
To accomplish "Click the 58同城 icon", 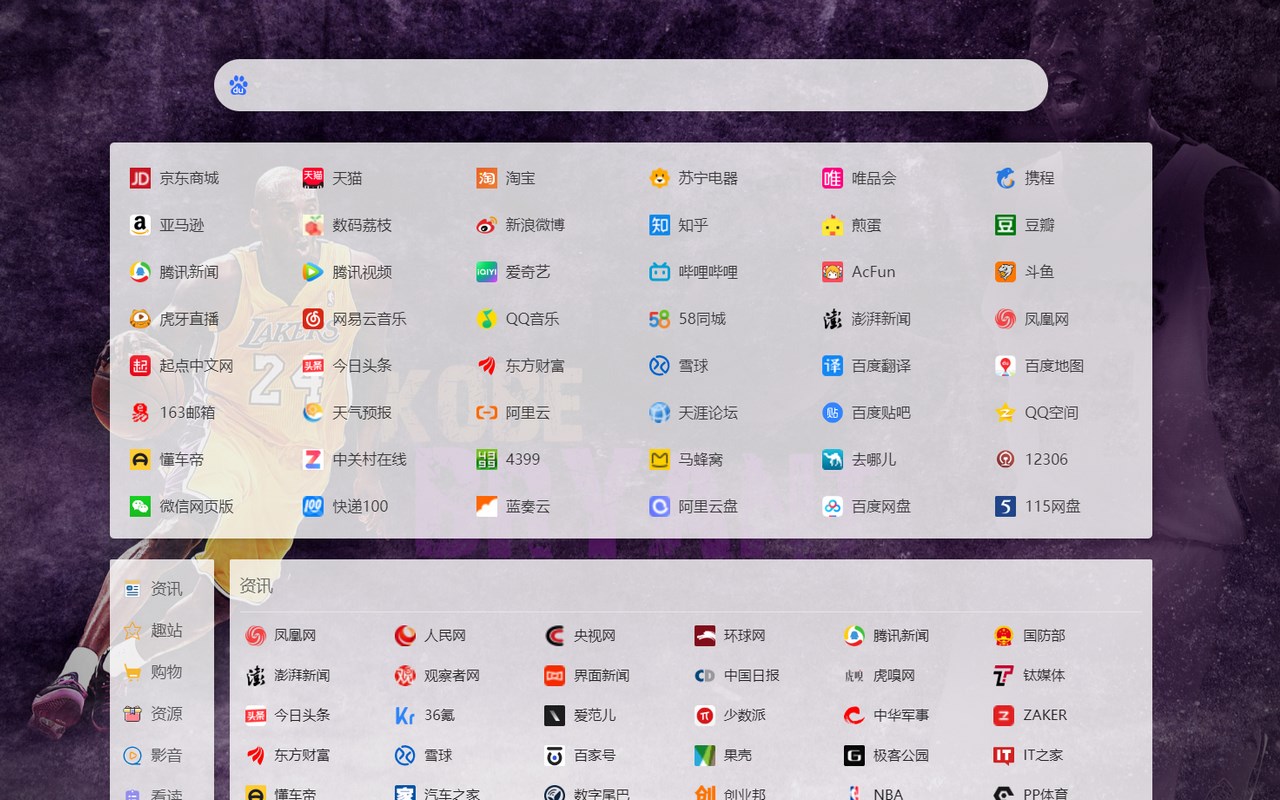I will [x=659, y=319].
